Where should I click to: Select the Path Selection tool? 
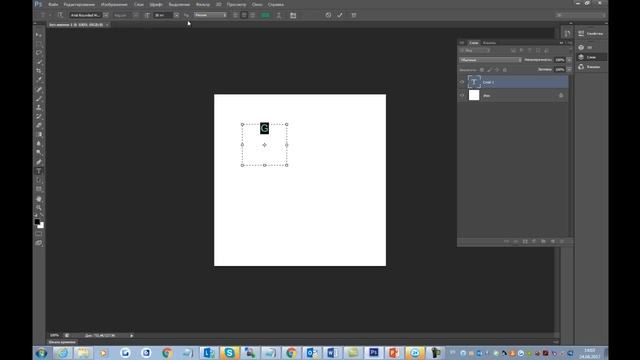tap(39, 180)
